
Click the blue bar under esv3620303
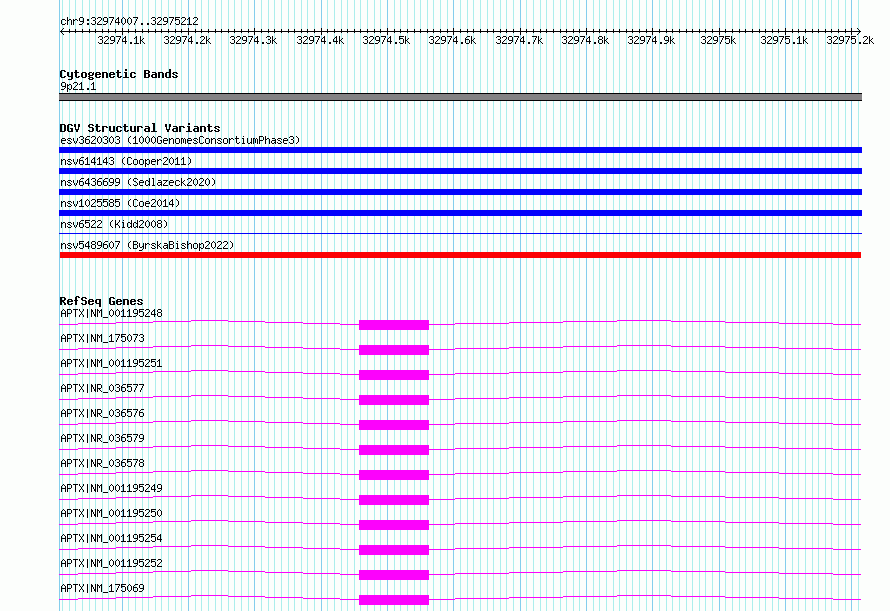pos(460,150)
